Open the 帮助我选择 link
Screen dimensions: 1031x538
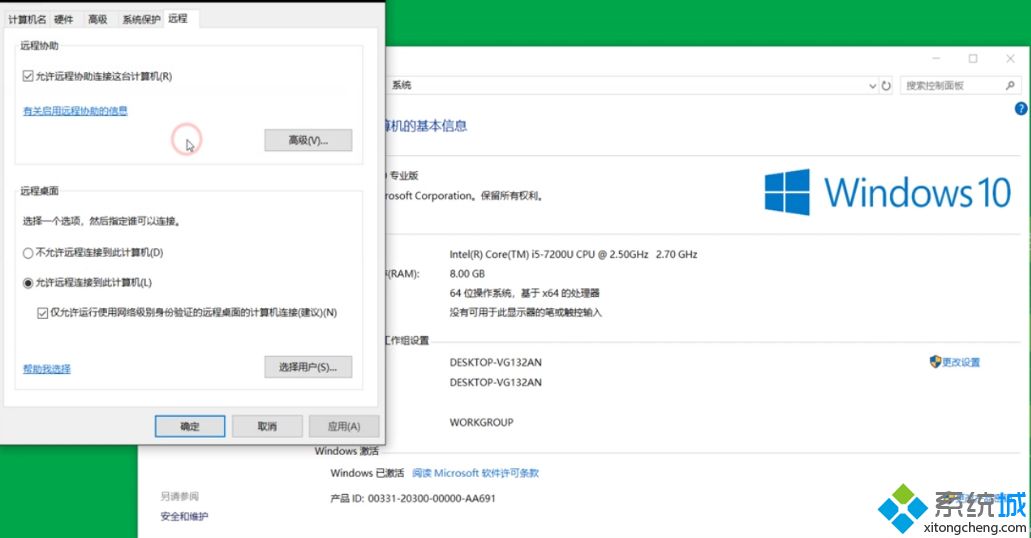coord(47,369)
